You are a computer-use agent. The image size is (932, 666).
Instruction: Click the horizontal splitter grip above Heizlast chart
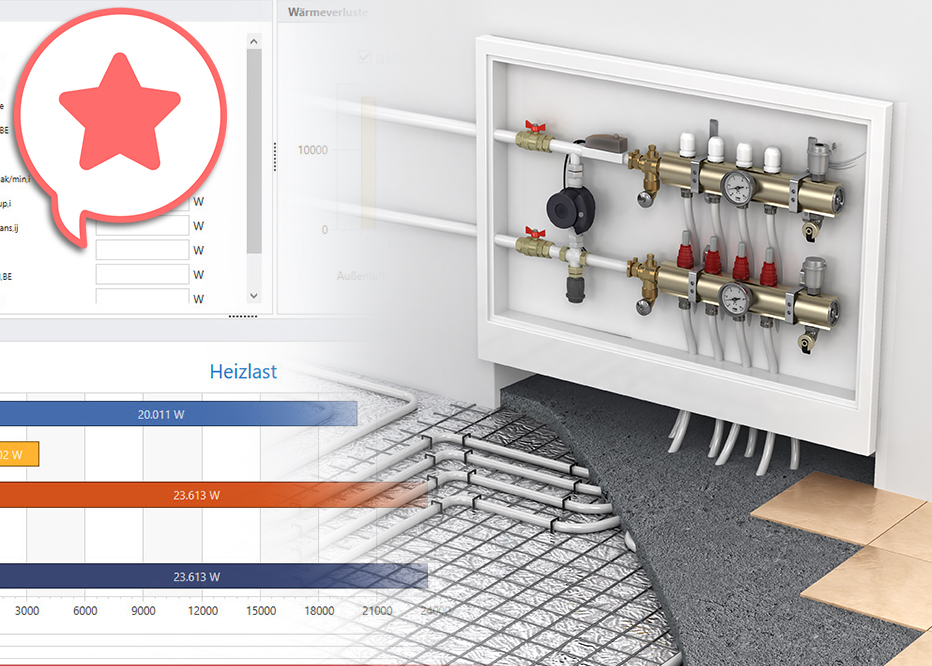[242, 316]
